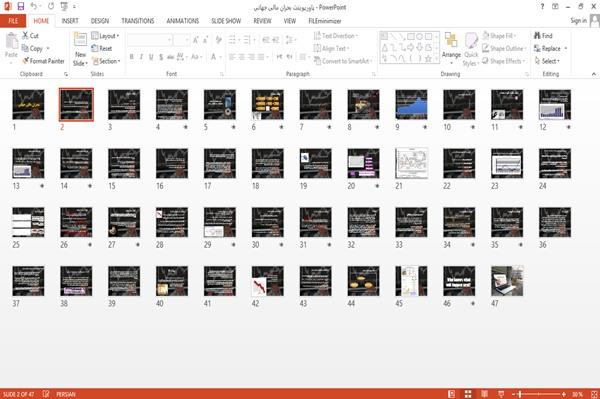This screenshot has height=399, width=600.
Task: Click the Help question mark icon
Action: [x=542, y=7]
